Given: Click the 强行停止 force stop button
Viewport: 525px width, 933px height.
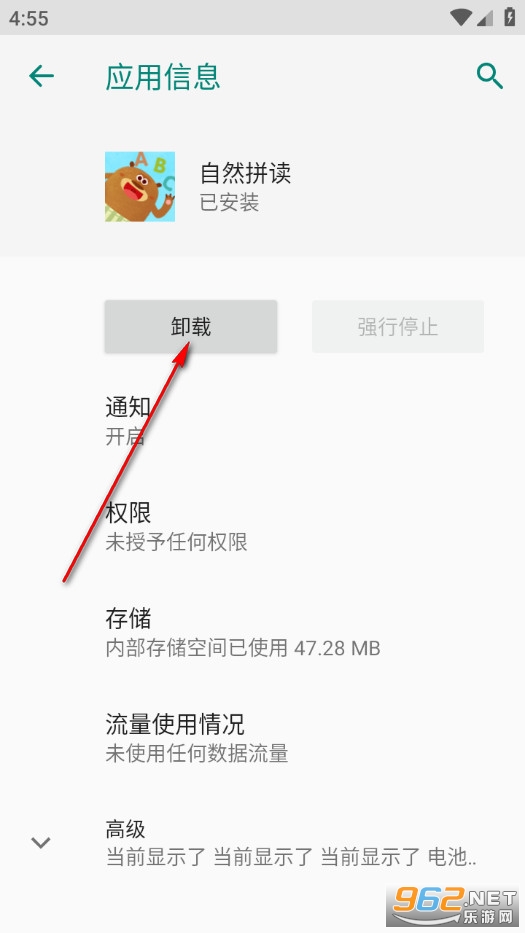Looking at the screenshot, I should (x=398, y=327).
